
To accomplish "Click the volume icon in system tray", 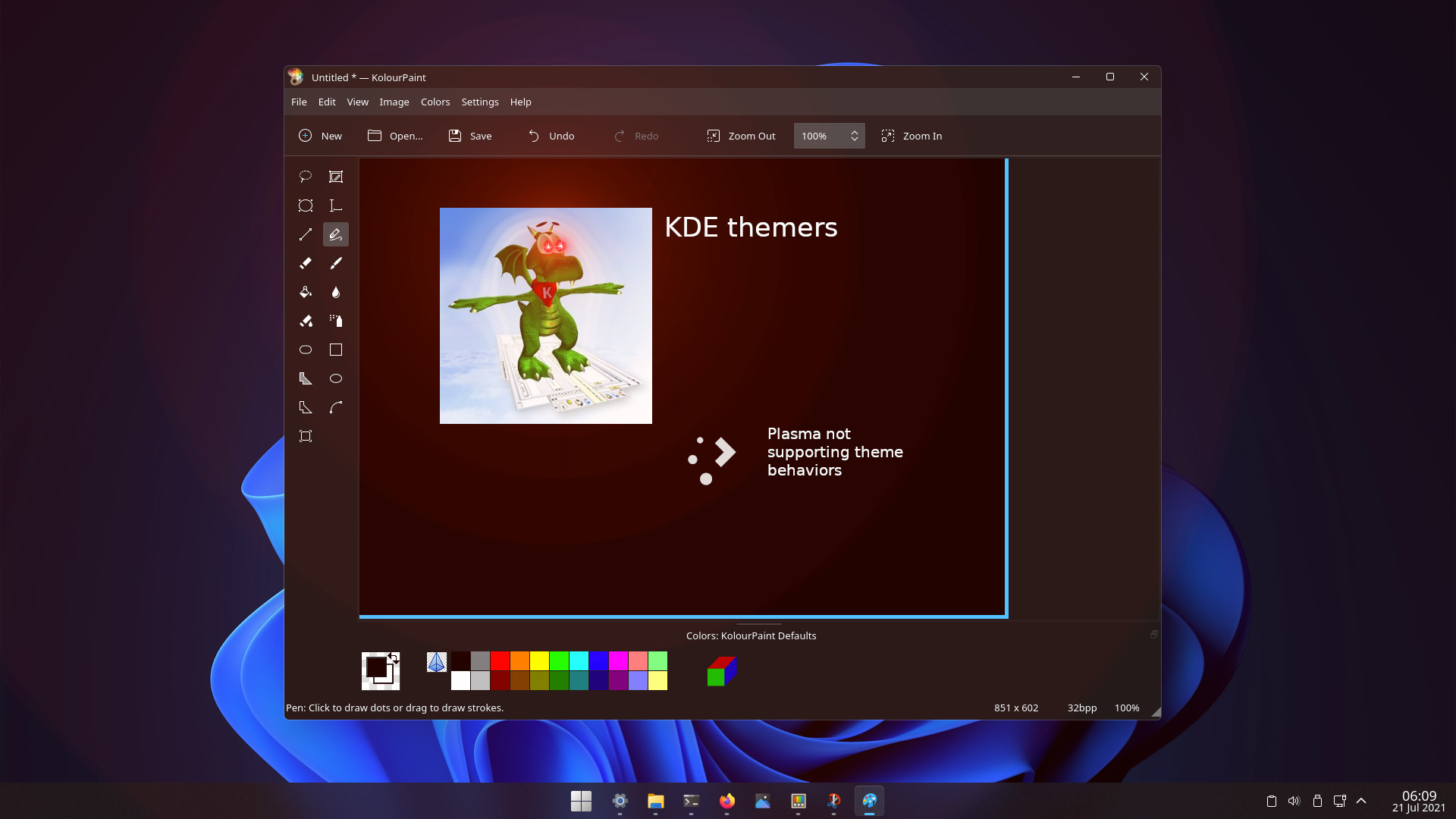I will tap(1294, 801).
